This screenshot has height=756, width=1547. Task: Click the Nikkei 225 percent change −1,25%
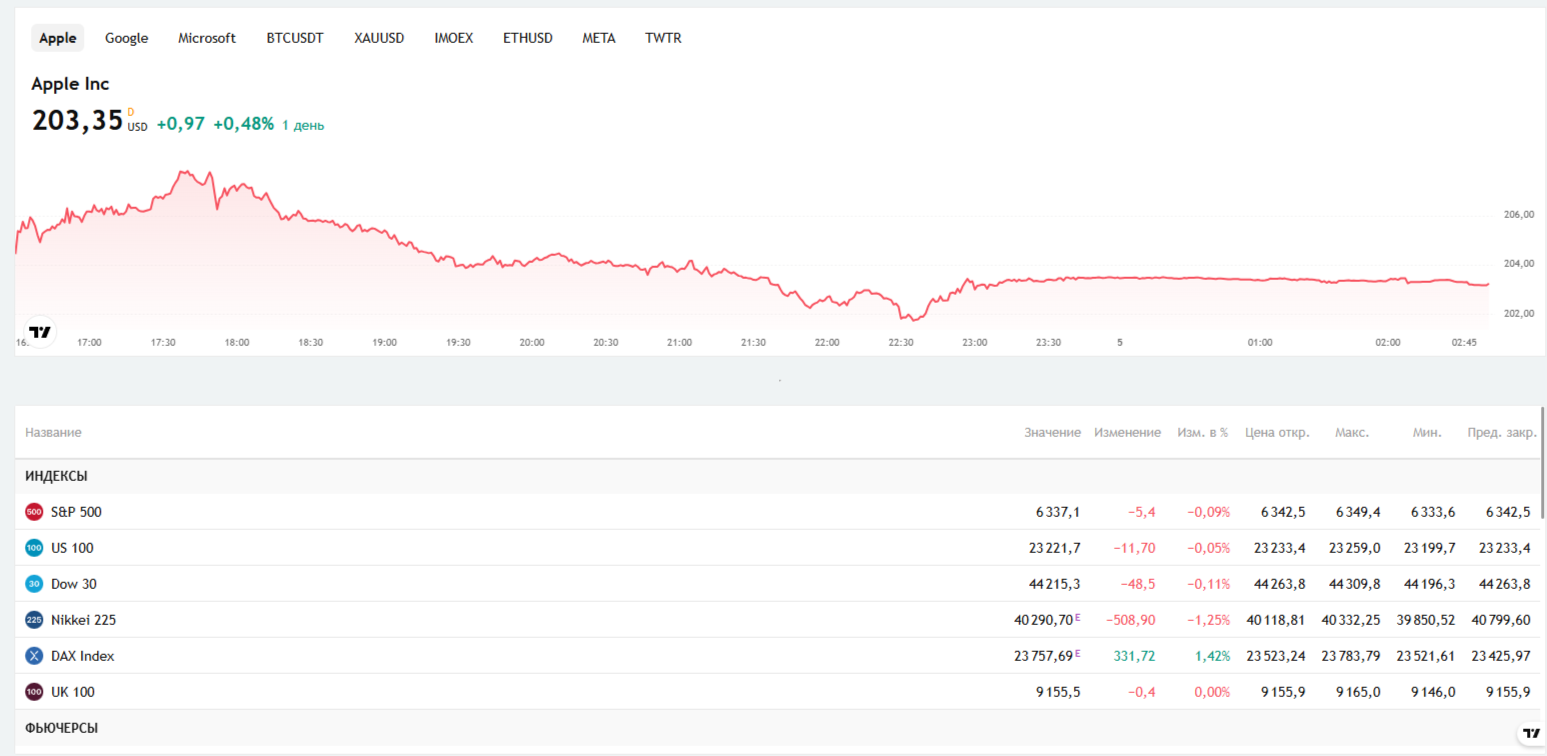(x=1208, y=620)
